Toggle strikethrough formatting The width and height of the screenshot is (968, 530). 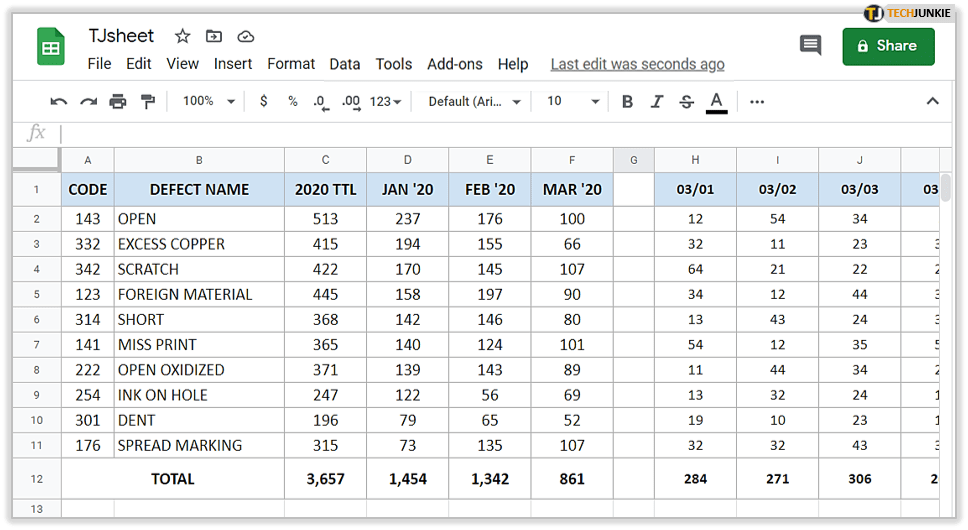click(686, 101)
